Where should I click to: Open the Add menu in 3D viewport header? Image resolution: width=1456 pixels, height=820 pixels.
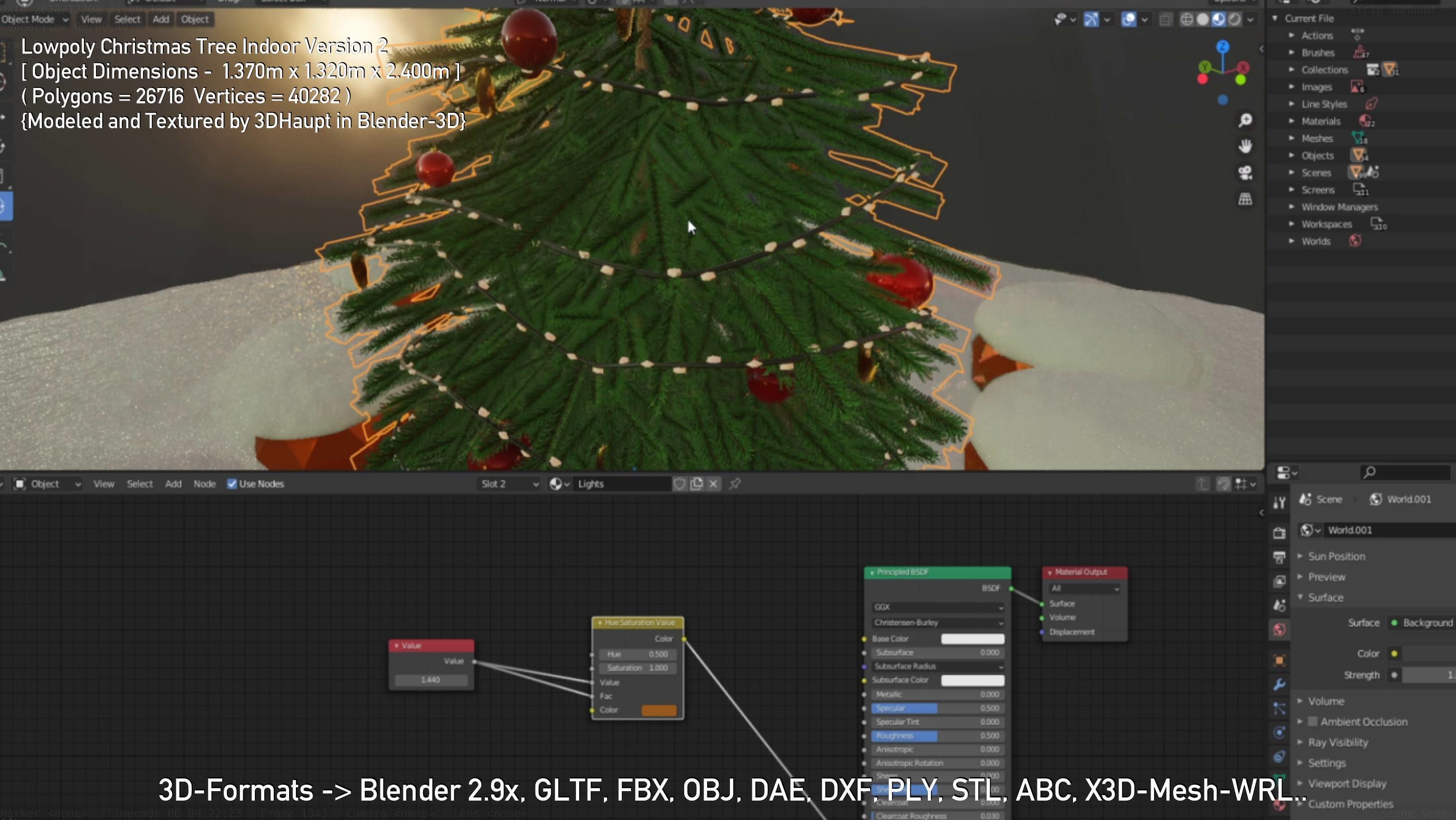161,20
